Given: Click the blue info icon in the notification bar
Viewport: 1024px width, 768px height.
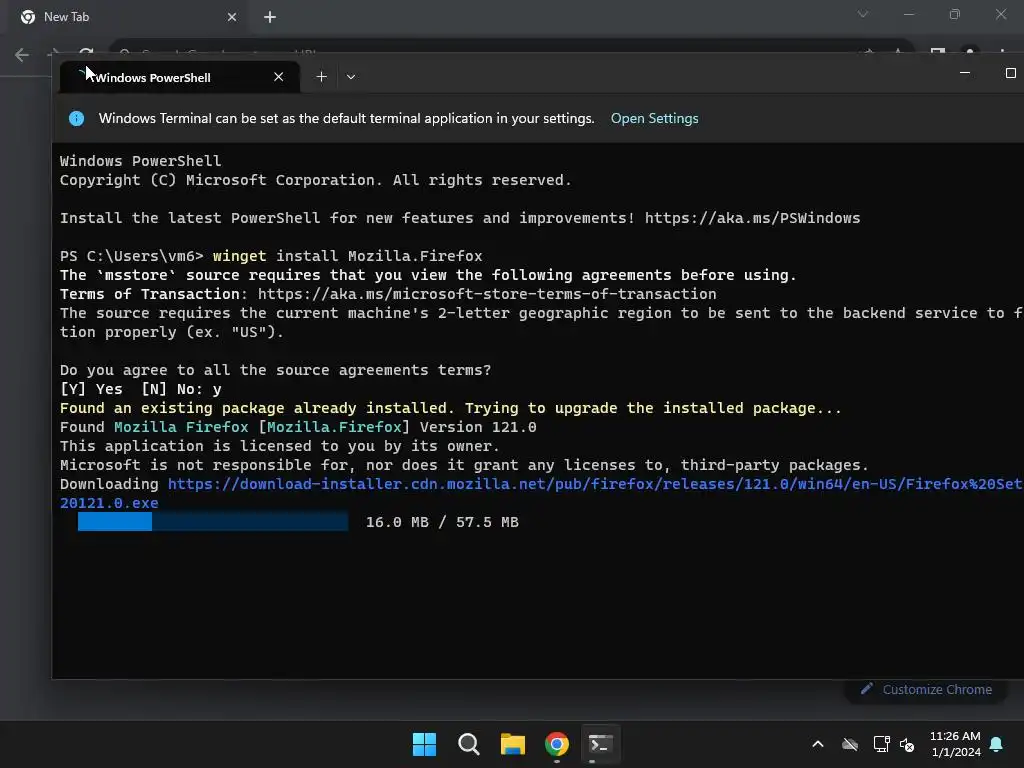Looking at the screenshot, I should click(x=76, y=118).
